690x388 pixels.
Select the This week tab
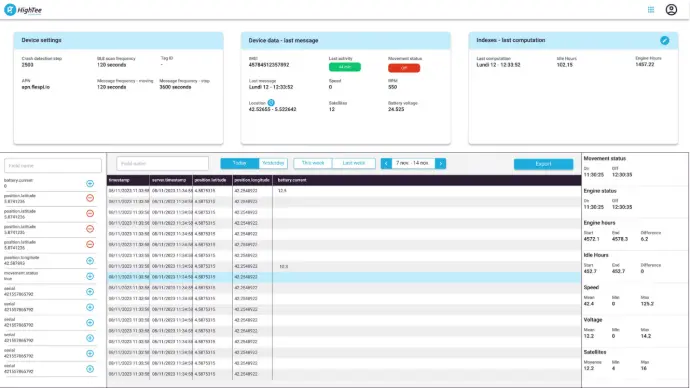[313, 163]
